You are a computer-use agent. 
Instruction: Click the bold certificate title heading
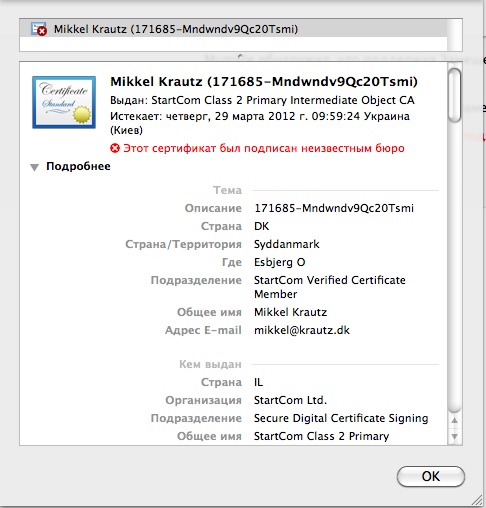[x=264, y=81]
